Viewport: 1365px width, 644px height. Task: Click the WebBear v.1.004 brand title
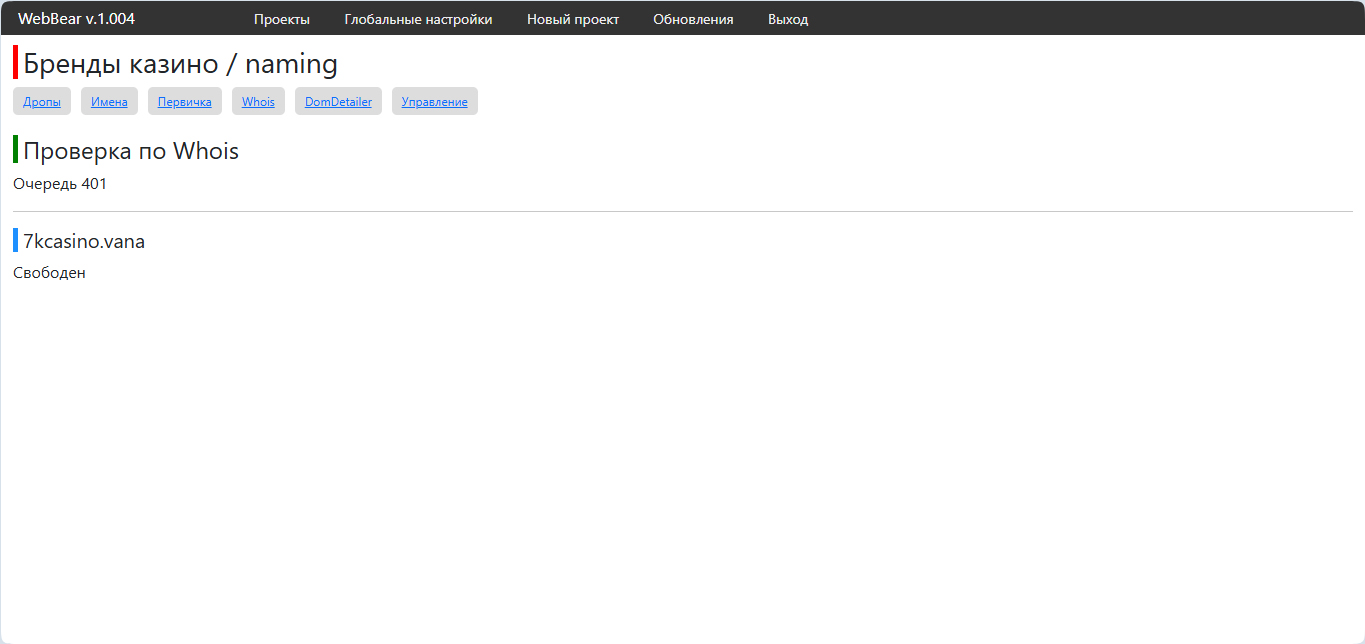[x=76, y=19]
